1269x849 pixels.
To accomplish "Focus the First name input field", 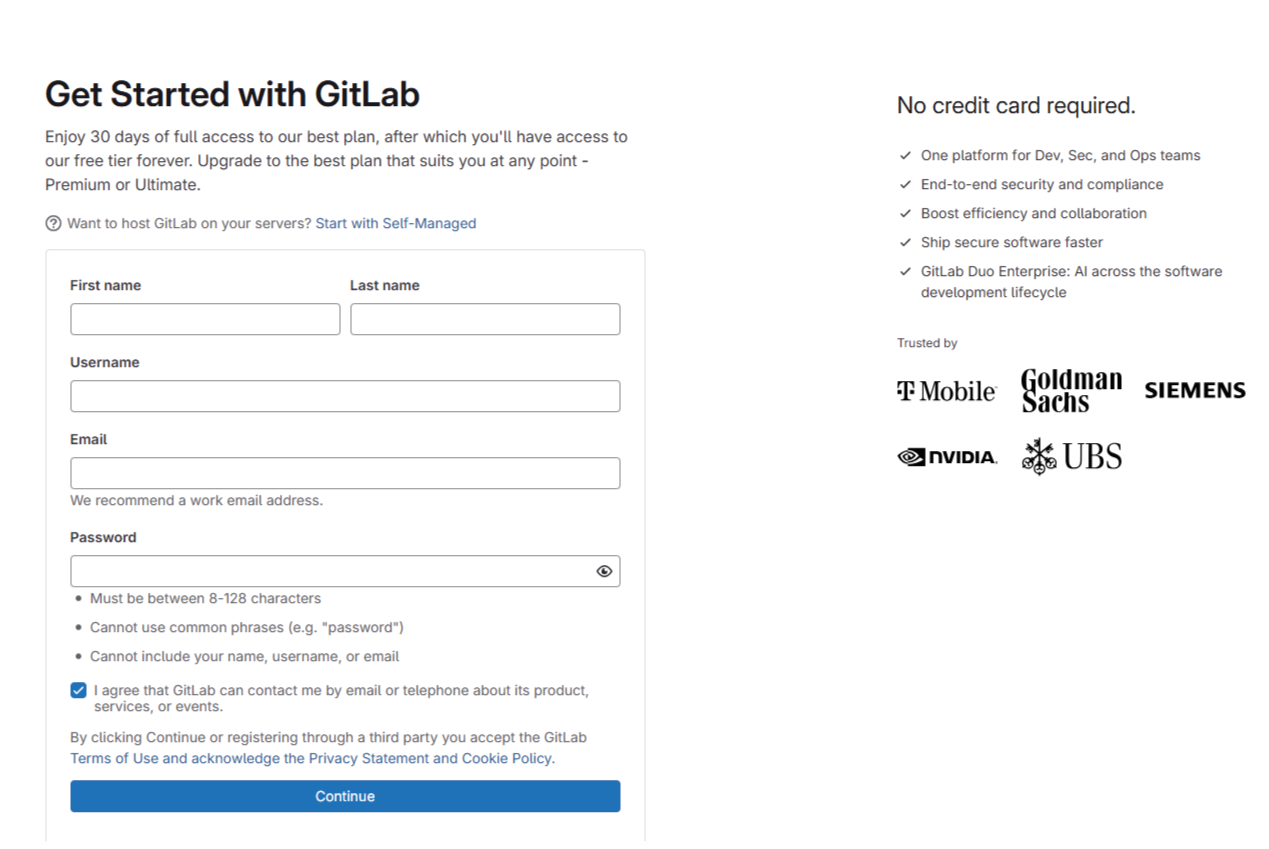I will pyautogui.click(x=205, y=319).
